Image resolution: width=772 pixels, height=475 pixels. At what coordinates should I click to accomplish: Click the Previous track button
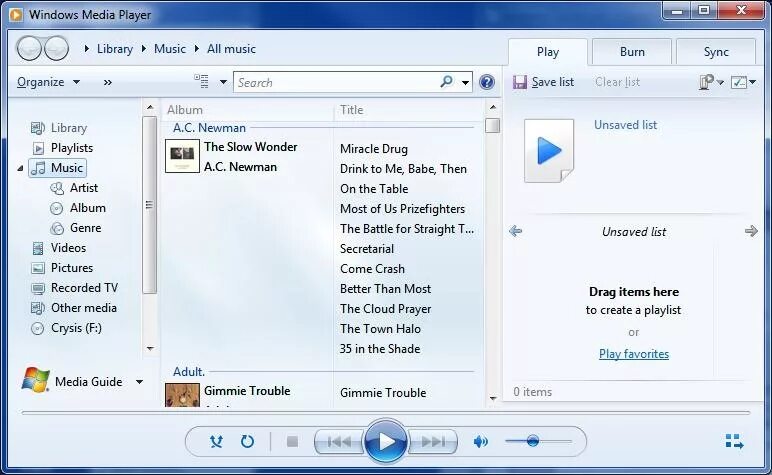point(339,442)
